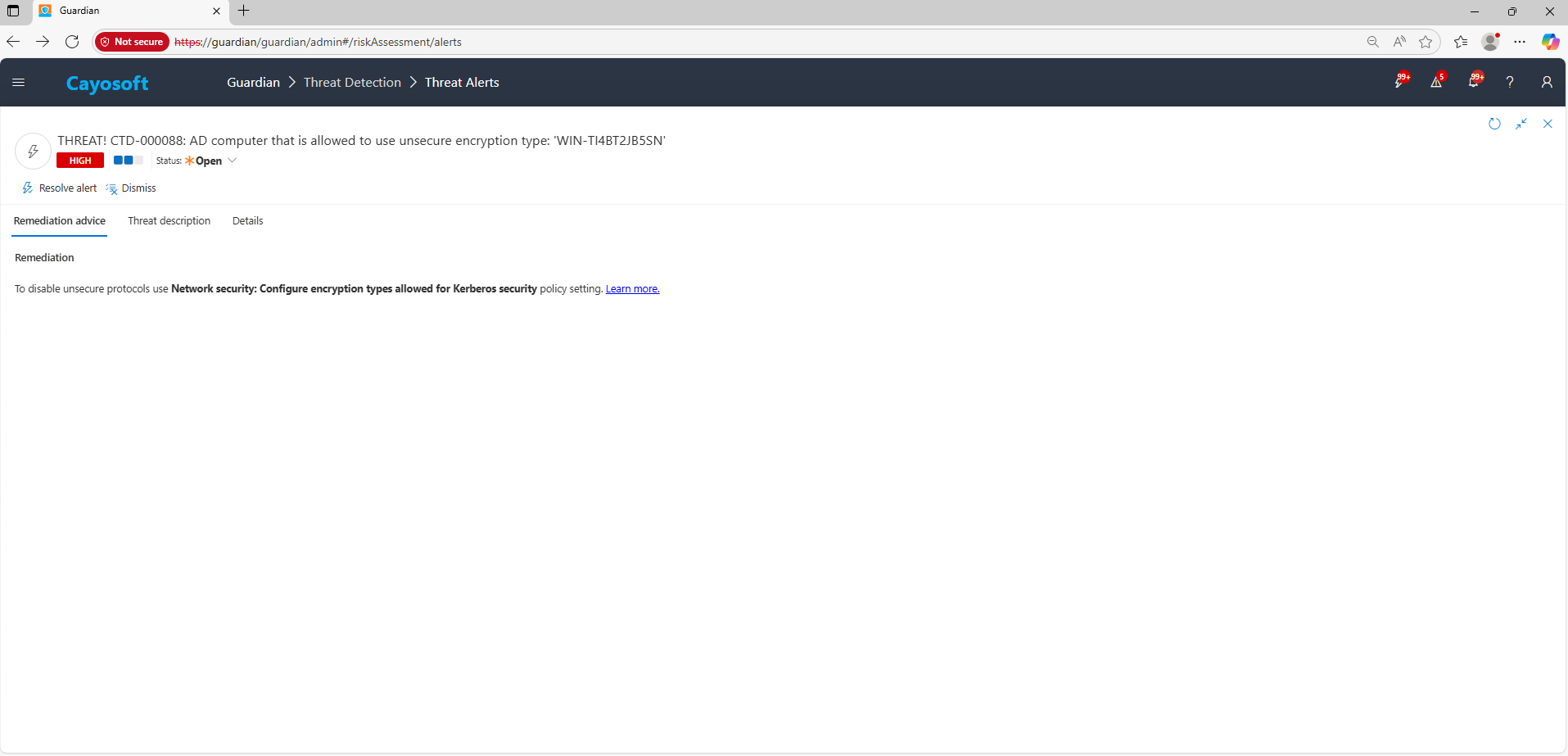The image size is (1568, 756).
Task: Open the warning triangle notifications
Action: 1436,82
